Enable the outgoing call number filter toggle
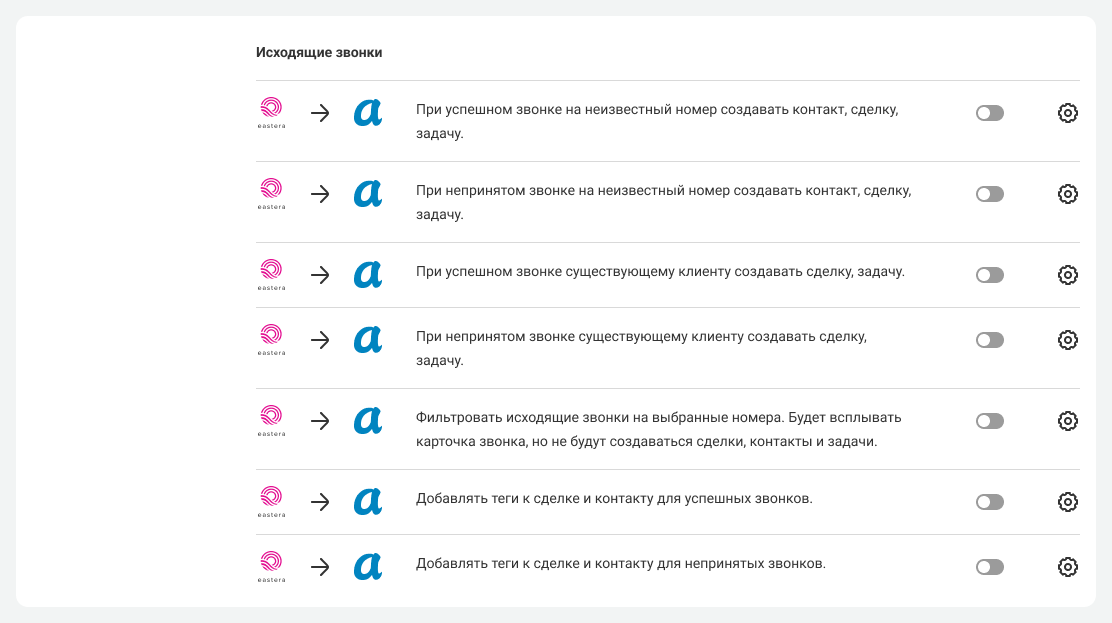 click(989, 421)
